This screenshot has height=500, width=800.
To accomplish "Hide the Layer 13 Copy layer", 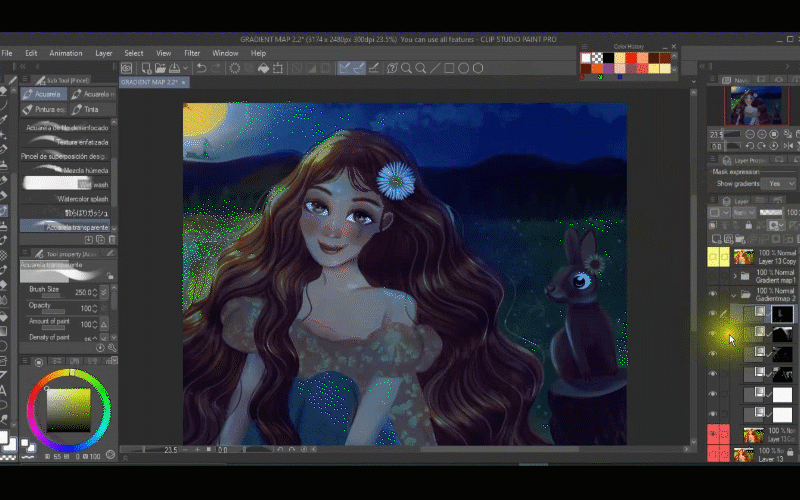I will pos(713,257).
